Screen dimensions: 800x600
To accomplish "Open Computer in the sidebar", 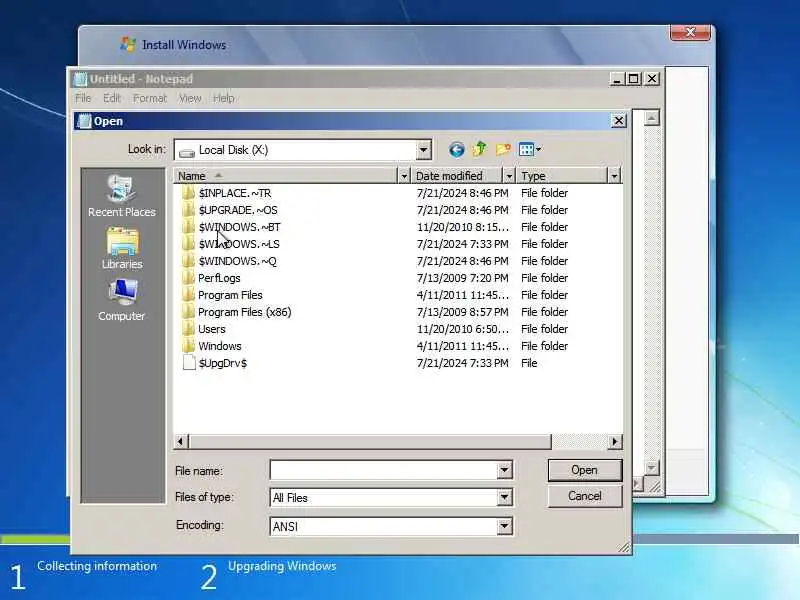I will pyautogui.click(x=121, y=301).
